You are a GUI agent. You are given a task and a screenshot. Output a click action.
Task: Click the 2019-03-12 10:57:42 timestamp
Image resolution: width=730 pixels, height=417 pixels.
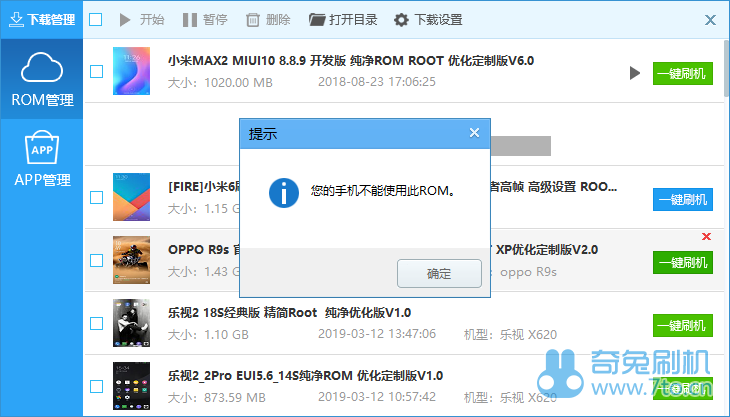pos(377,397)
